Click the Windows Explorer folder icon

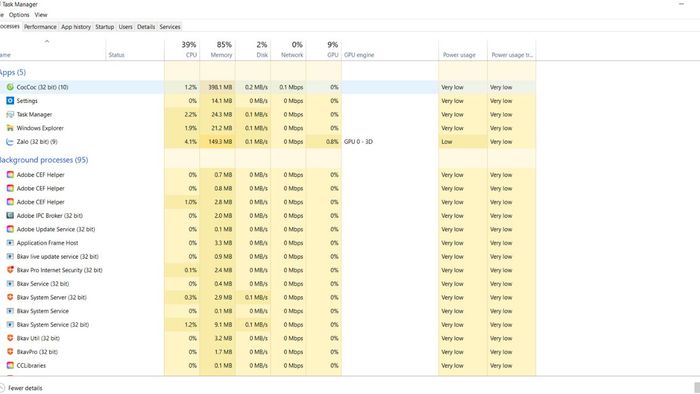click(x=10, y=128)
